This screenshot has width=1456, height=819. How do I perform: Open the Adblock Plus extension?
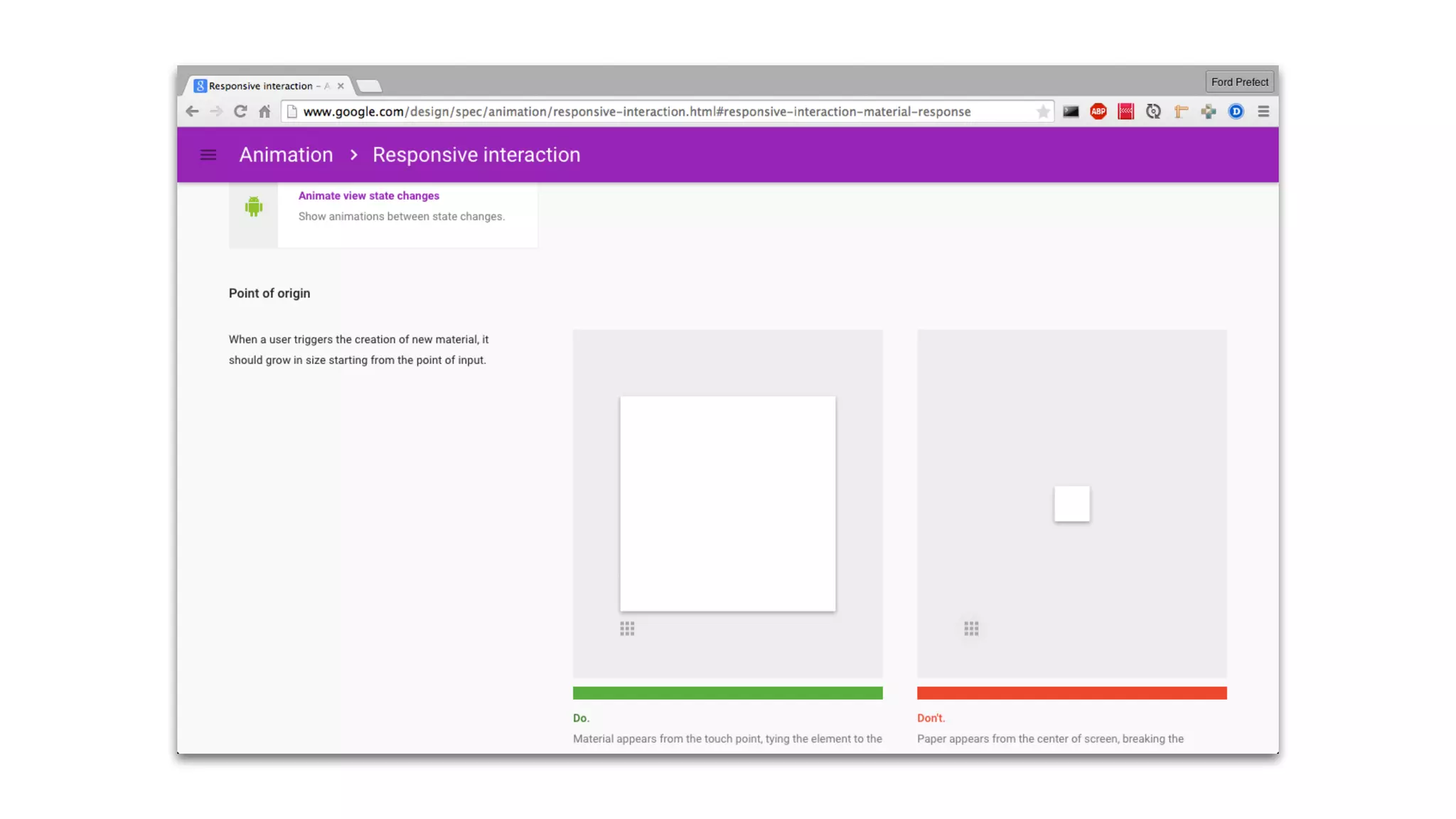point(1098,112)
